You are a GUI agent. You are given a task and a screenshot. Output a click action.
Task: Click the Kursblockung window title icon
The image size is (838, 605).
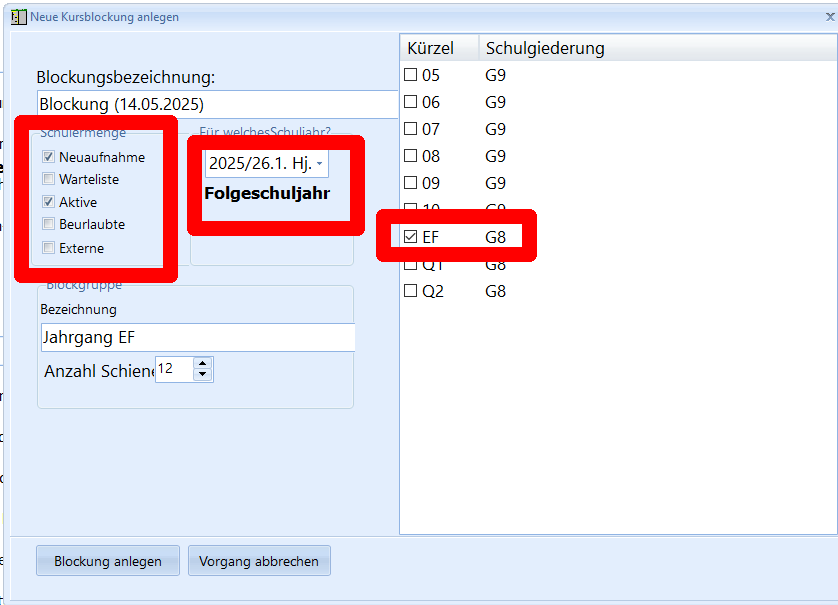tap(19, 17)
